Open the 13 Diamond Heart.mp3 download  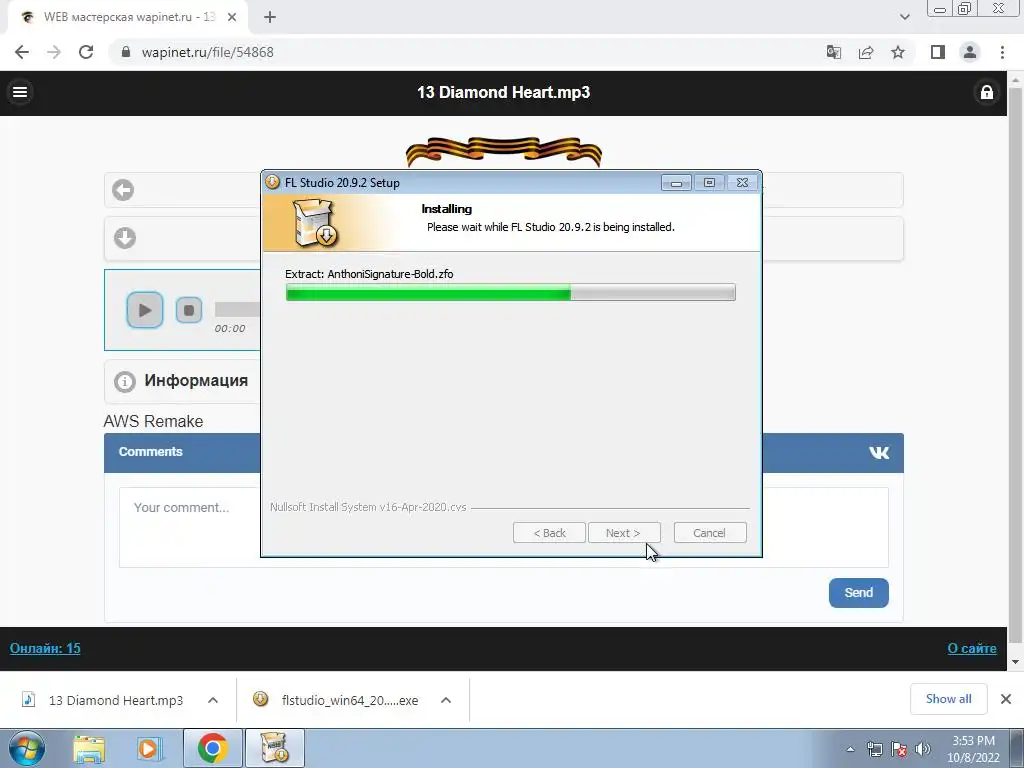116,700
